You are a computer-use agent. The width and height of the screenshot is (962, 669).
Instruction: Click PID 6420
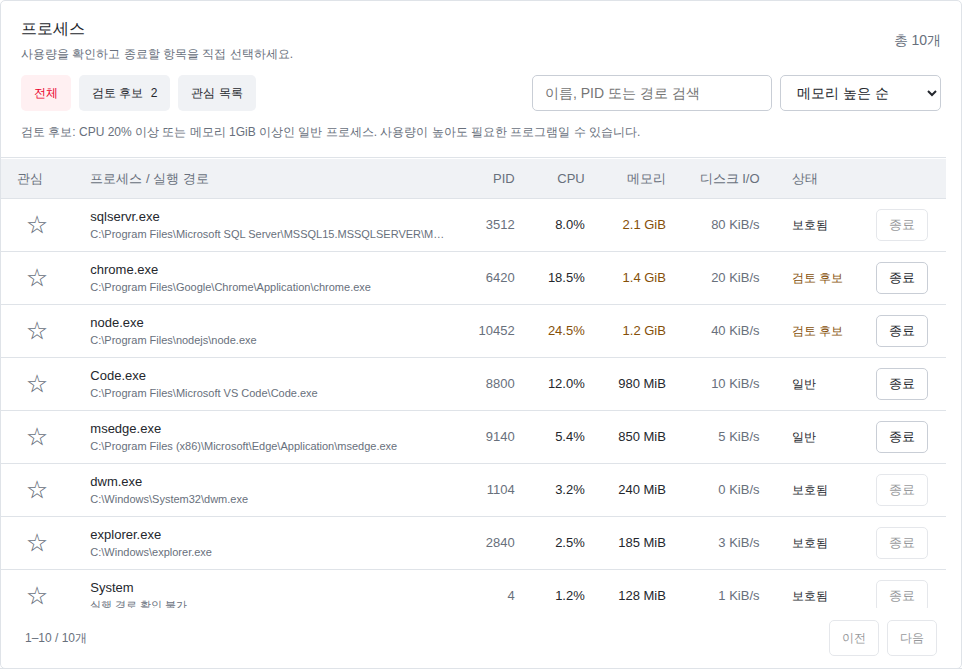pos(500,278)
